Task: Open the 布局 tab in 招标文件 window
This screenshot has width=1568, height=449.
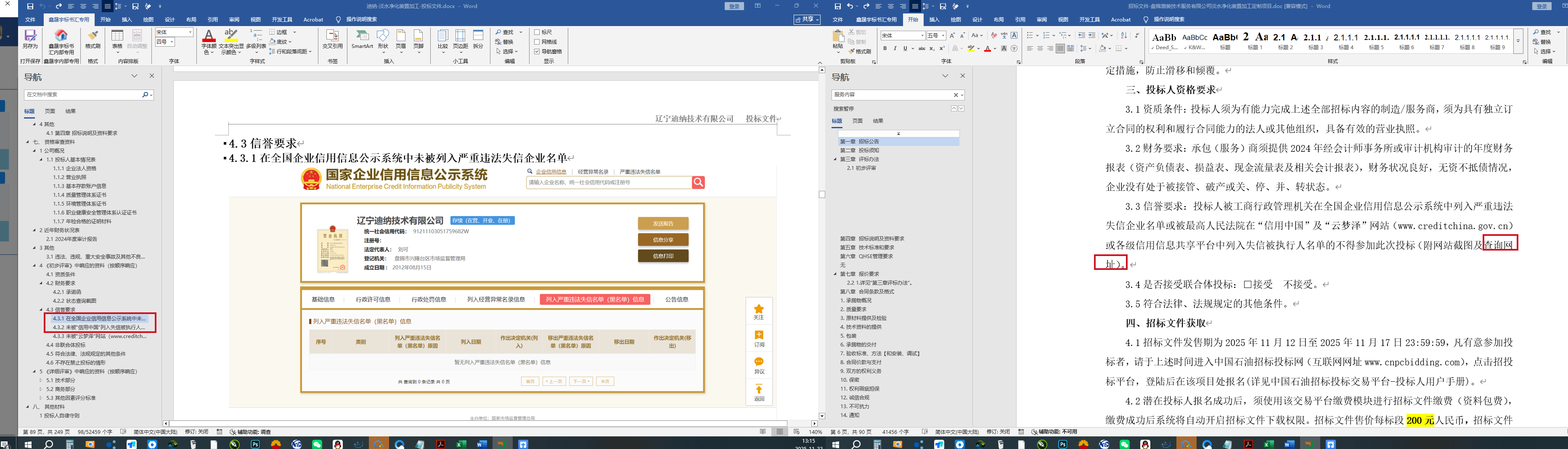Action: (998, 19)
